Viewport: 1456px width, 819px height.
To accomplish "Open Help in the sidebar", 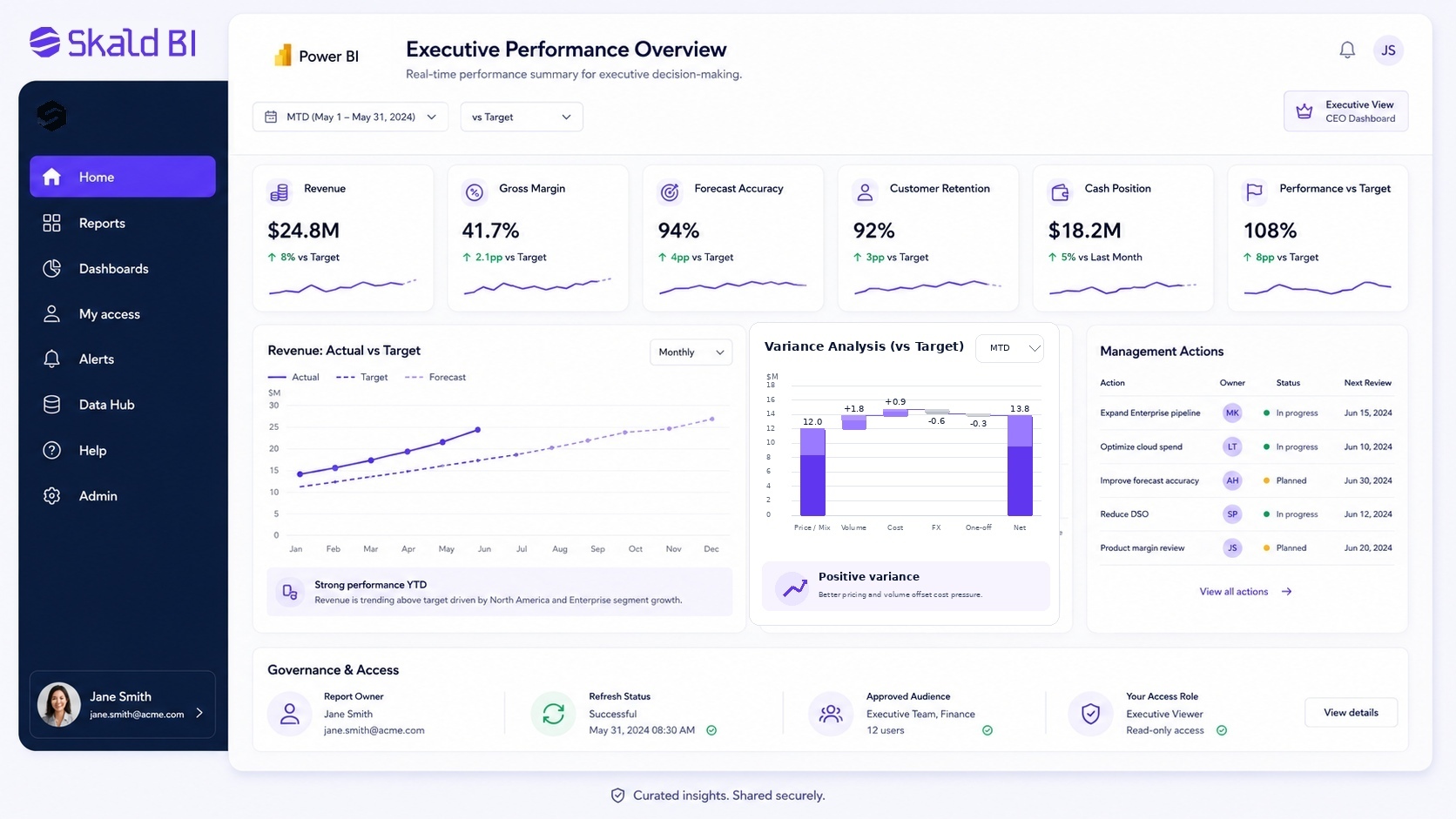I will pyautogui.click(x=123, y=450).
